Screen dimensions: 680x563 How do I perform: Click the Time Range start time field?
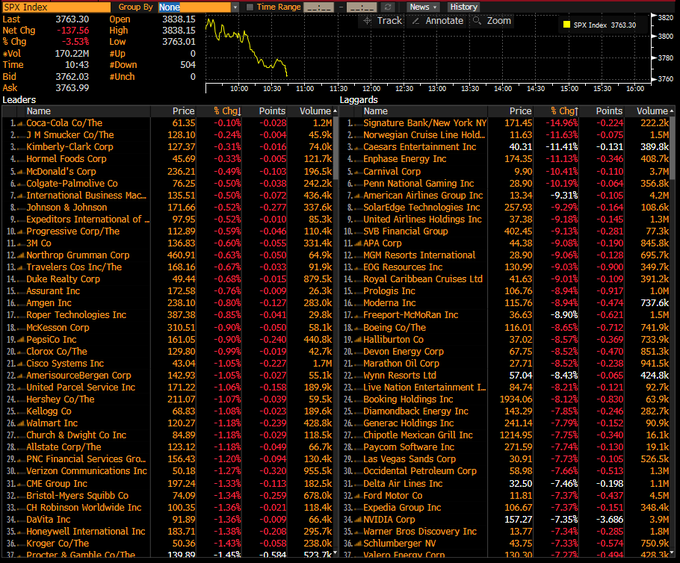click(319, 7)
